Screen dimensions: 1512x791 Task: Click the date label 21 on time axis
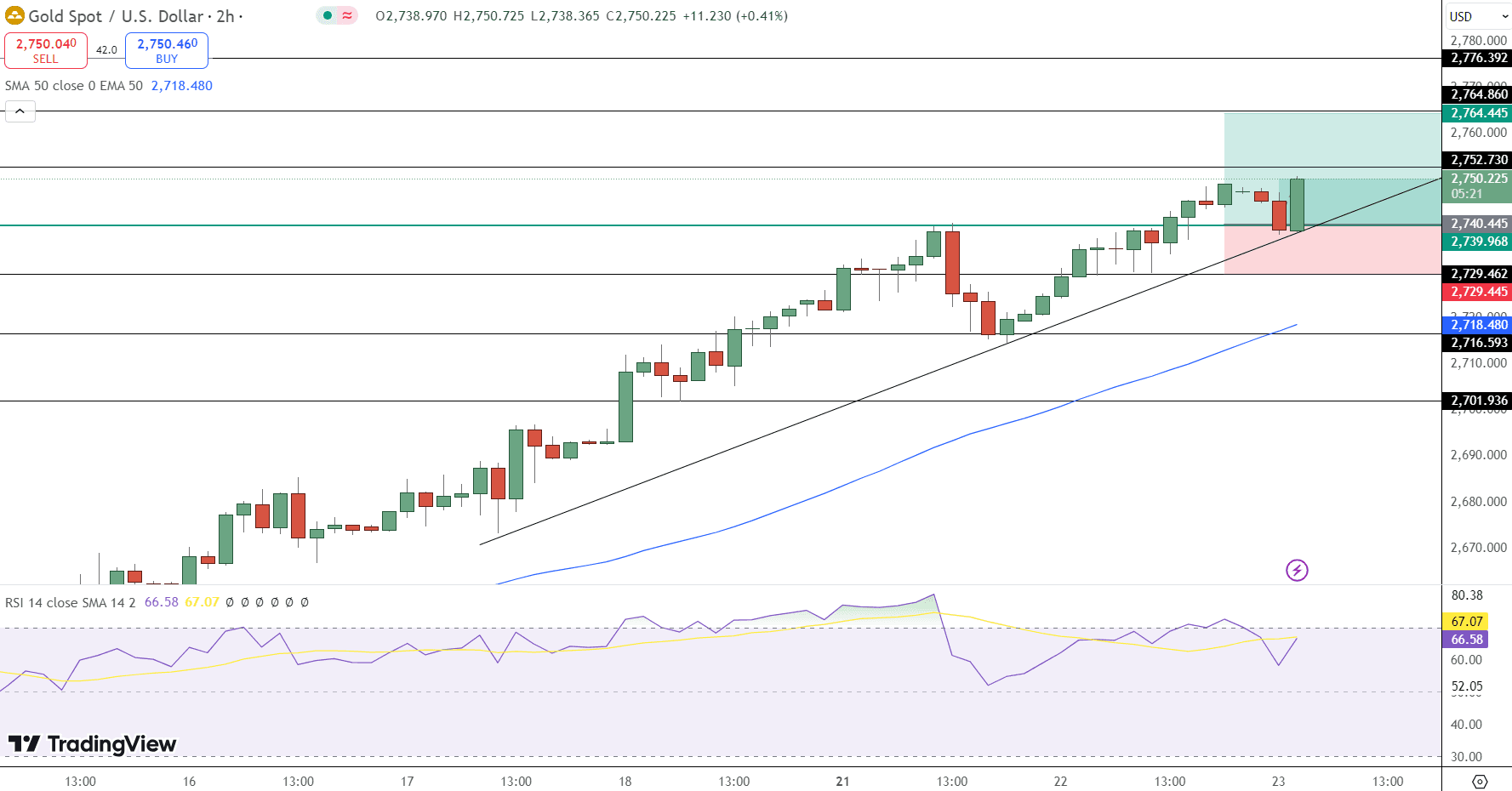tap(842, 782)
